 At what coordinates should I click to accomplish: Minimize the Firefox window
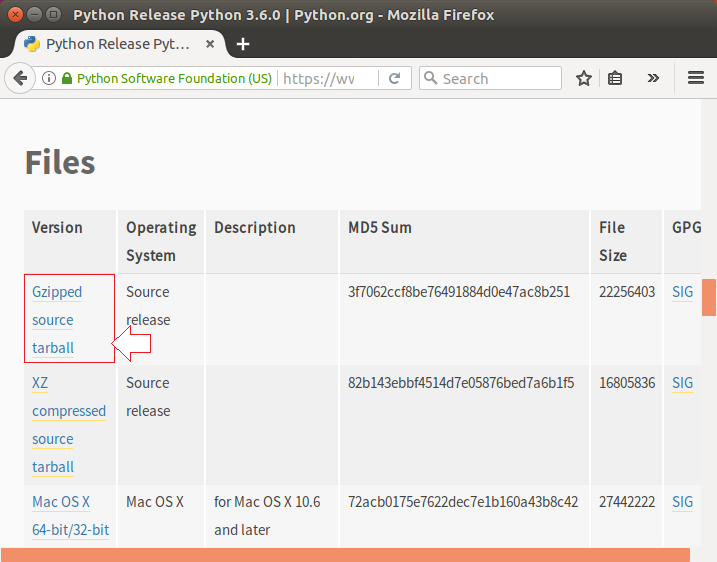tap(34, 15)
